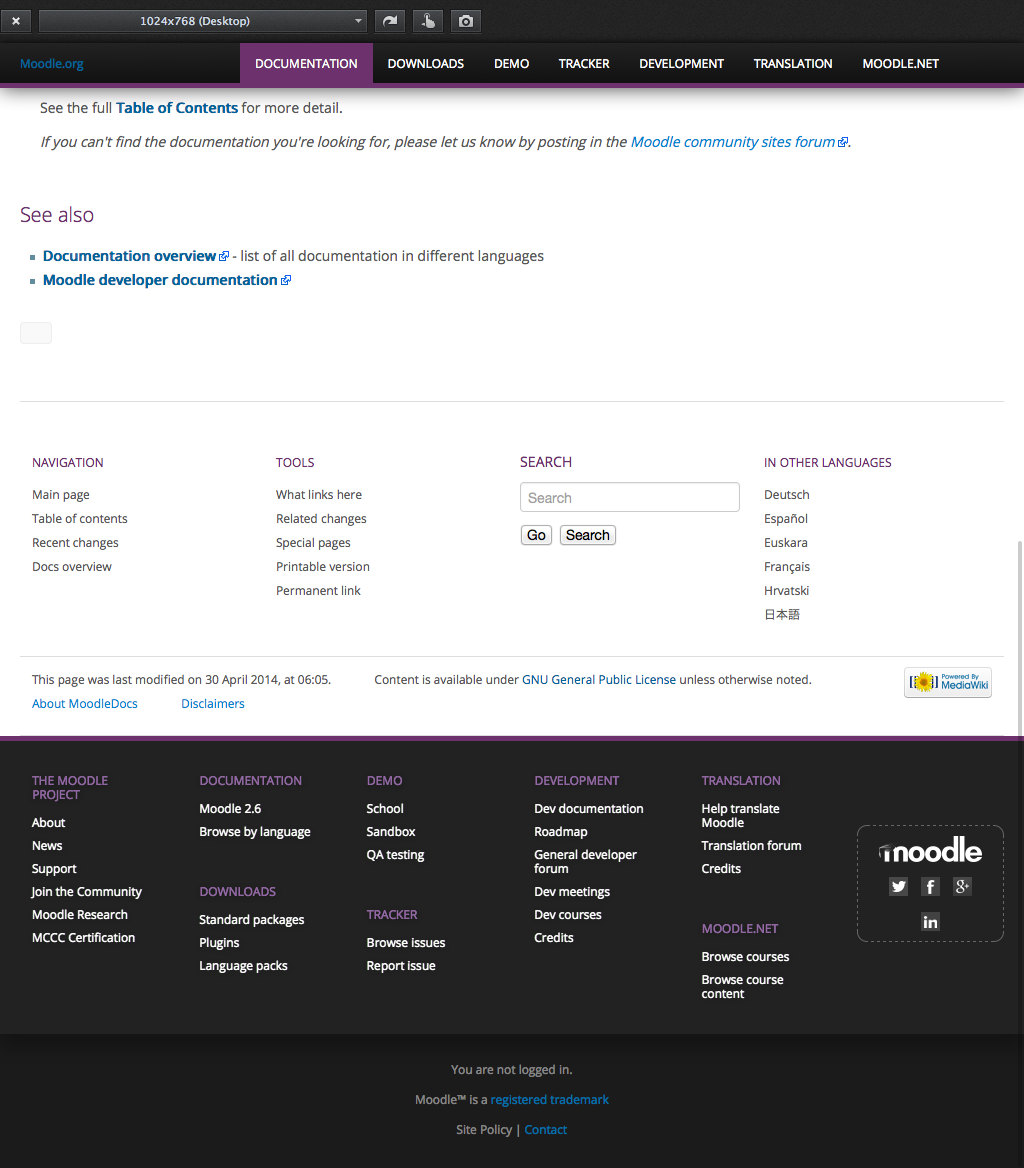Switch to Français language
1024x1168 pixels.
786,566
